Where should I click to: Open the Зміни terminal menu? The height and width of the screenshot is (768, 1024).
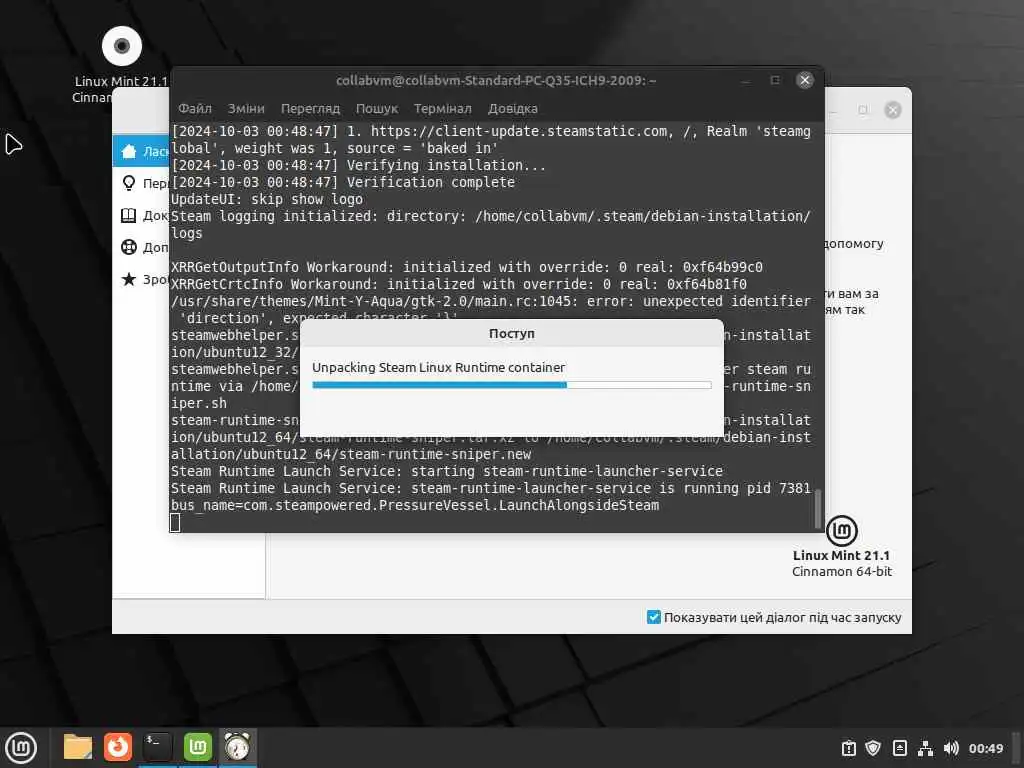[x=246, y=108]
